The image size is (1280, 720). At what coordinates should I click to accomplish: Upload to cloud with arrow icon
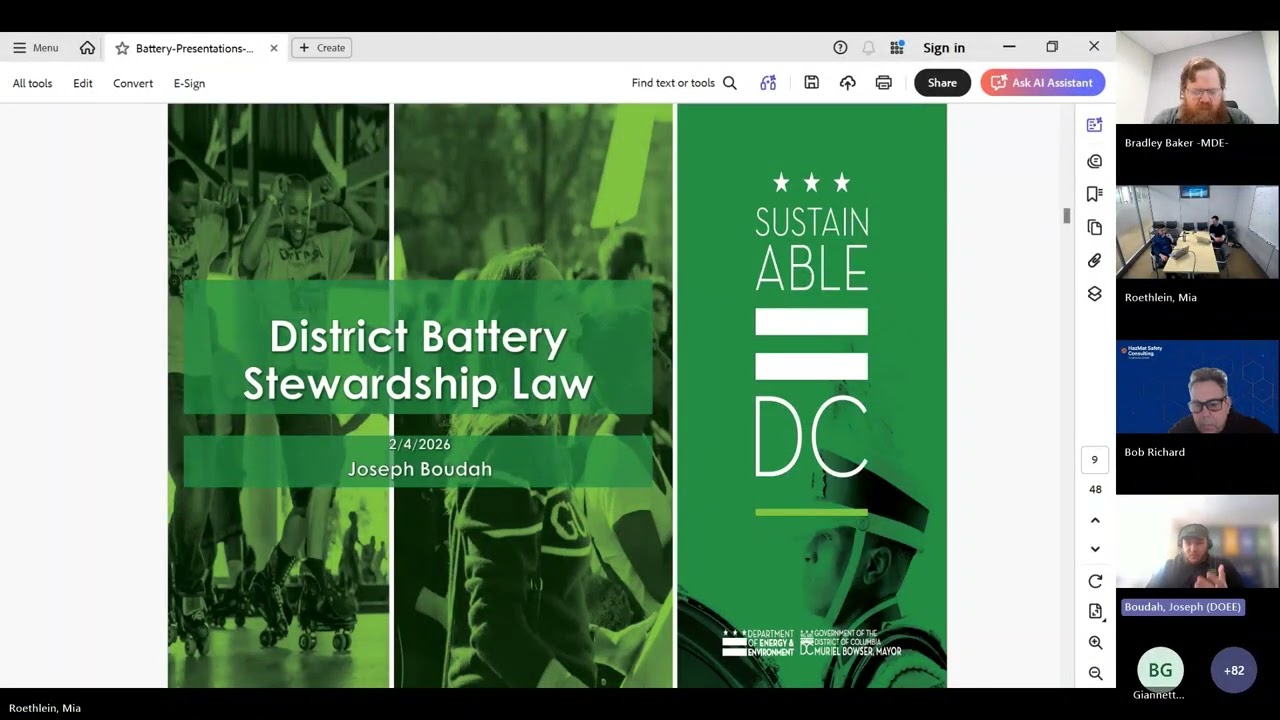coord(848,83)
